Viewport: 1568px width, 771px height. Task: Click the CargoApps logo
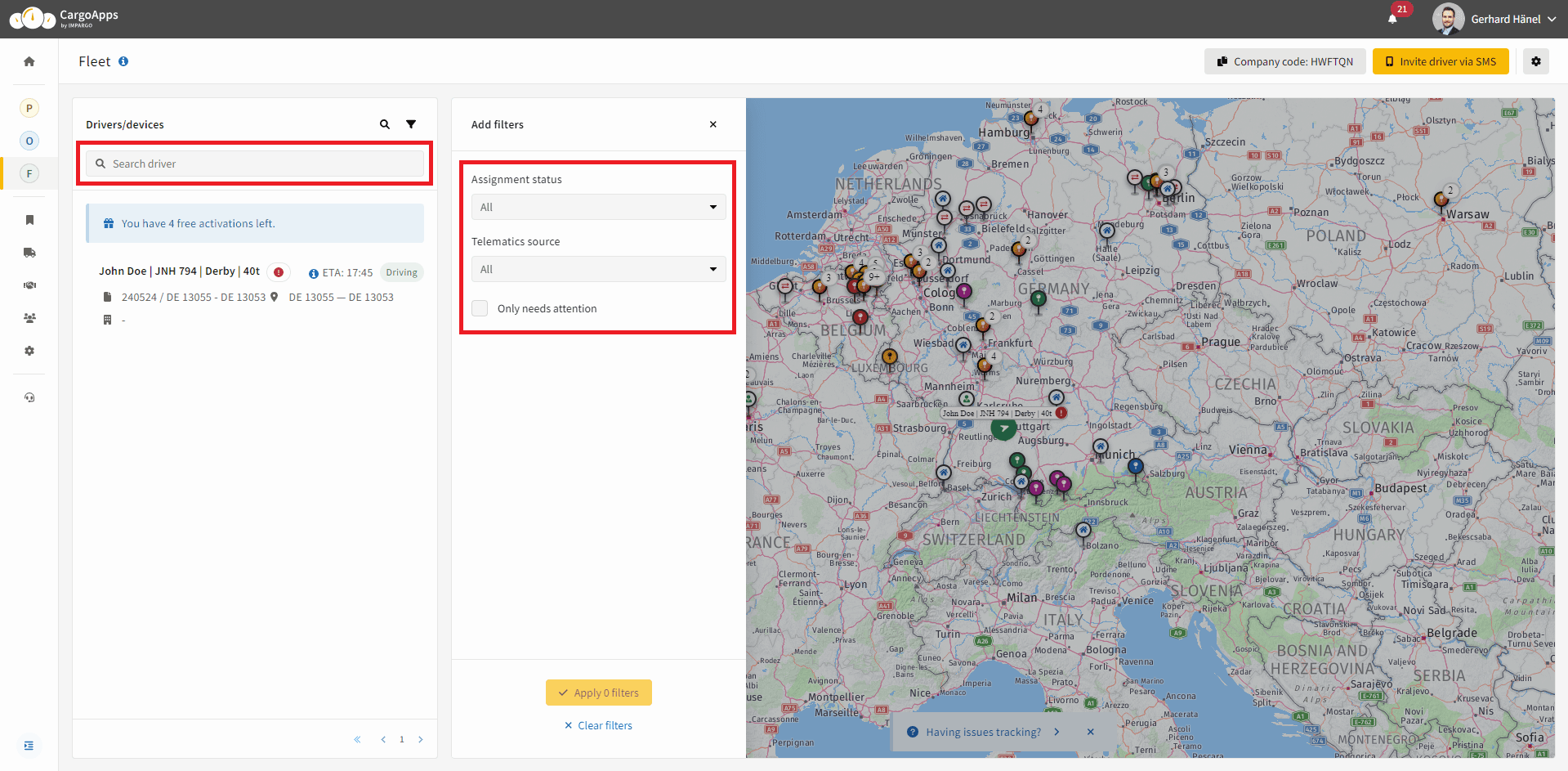tap(64, 18)
